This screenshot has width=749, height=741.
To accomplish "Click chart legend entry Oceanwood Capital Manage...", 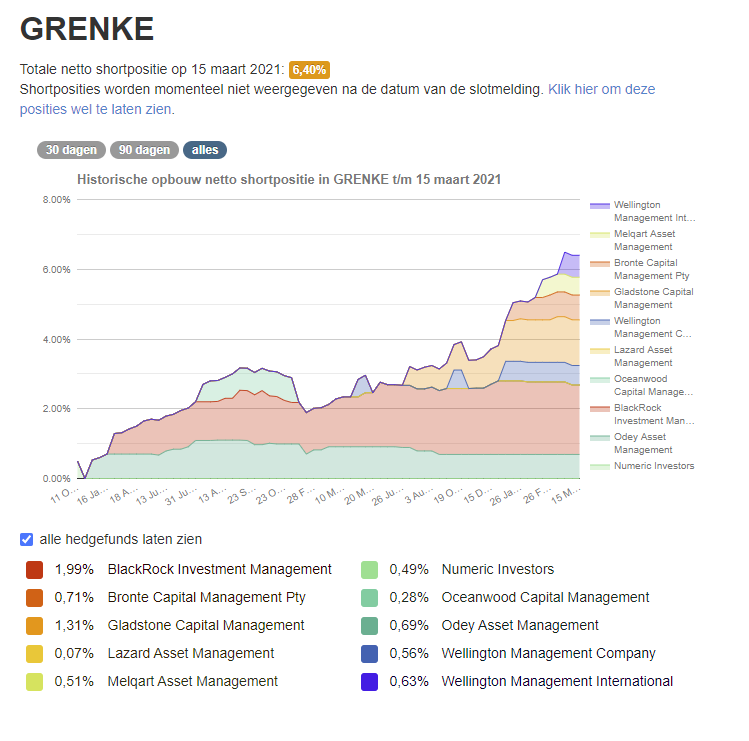I will click(x=642, y=385).
